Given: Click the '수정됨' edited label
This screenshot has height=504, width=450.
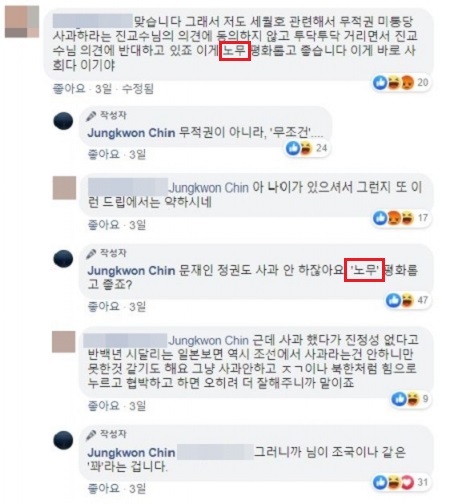Looking at the screenshot, I should point(138,89).
